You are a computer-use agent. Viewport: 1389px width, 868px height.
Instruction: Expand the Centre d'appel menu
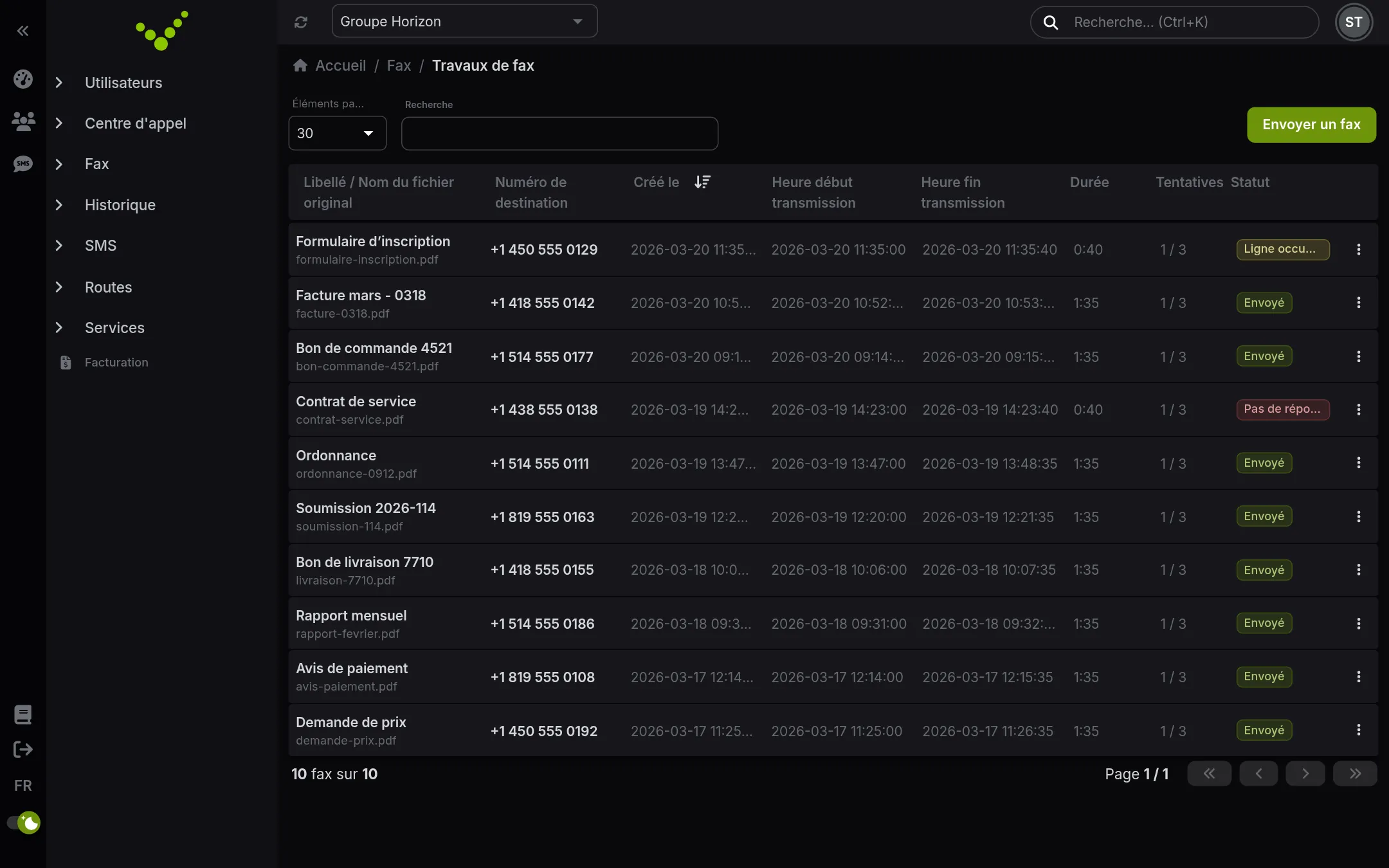135,123
